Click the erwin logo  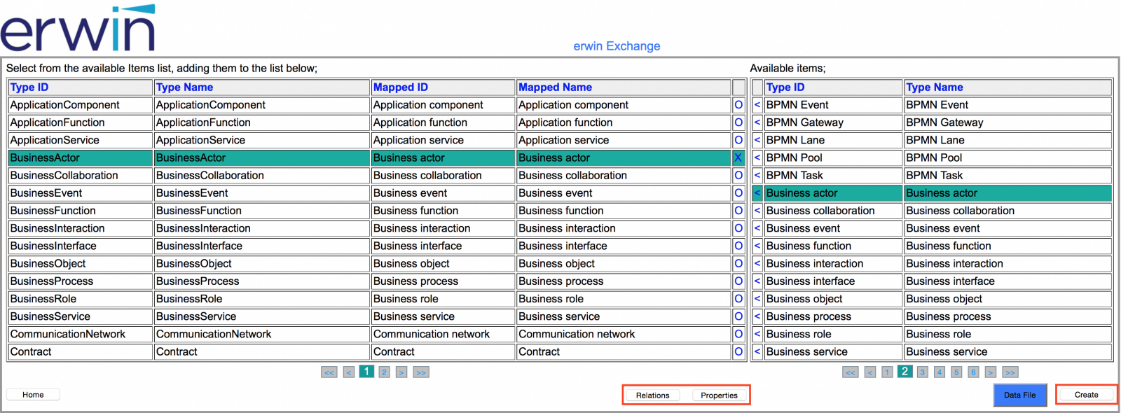[78, 28]
